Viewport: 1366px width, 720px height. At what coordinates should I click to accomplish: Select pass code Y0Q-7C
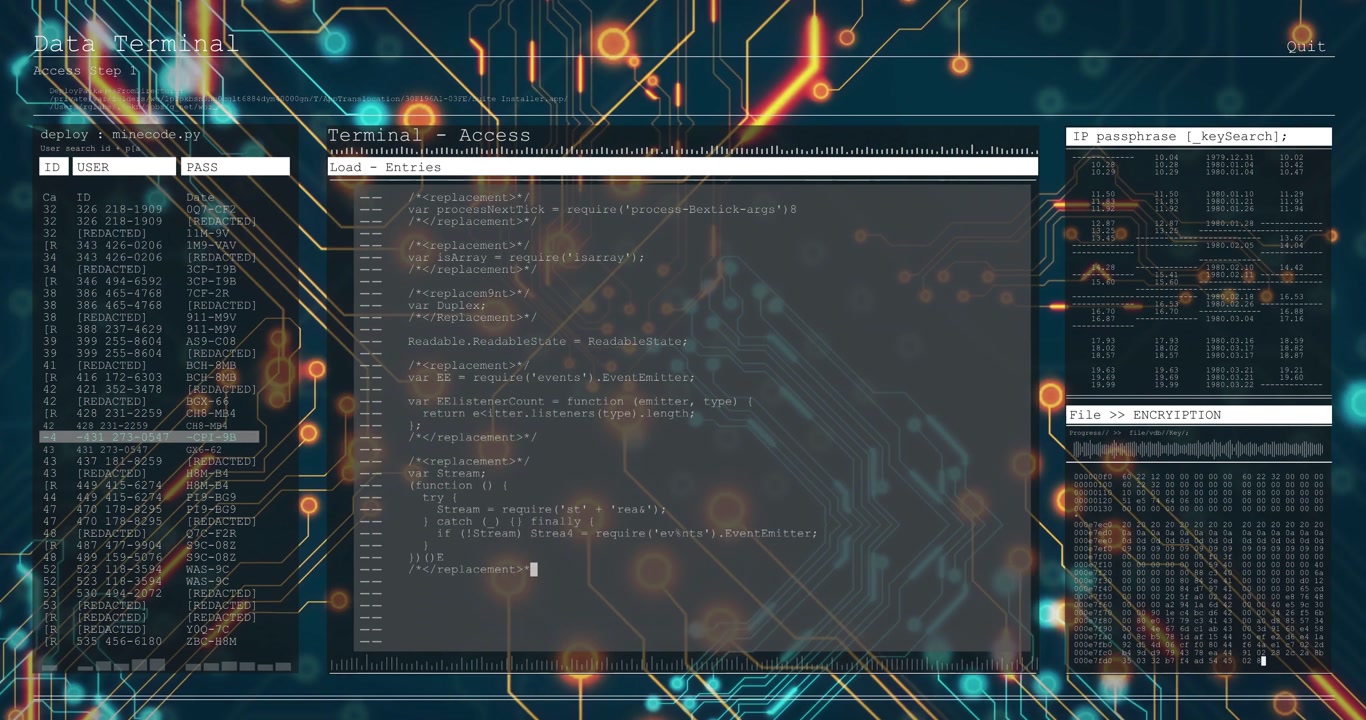click(x=208, y=629)
